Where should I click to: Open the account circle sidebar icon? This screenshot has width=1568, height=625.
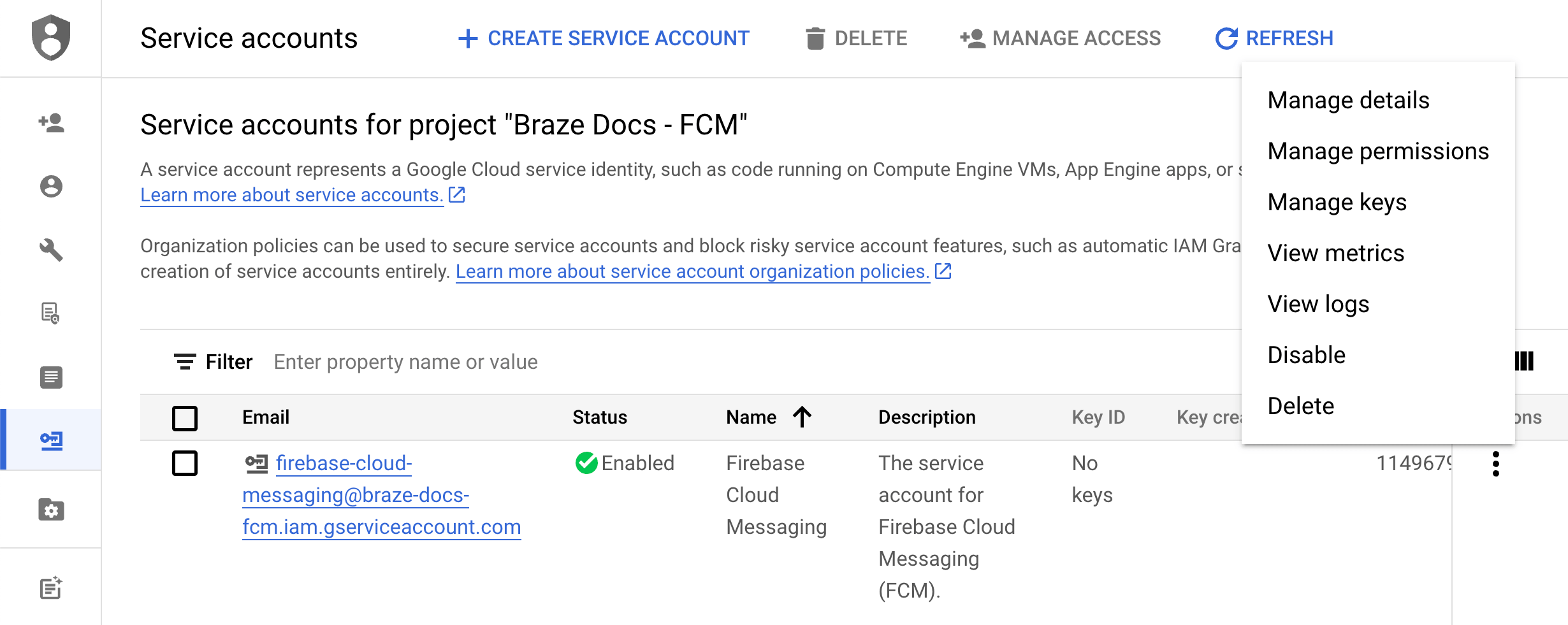pyautogui.click(x=51, y=186)
